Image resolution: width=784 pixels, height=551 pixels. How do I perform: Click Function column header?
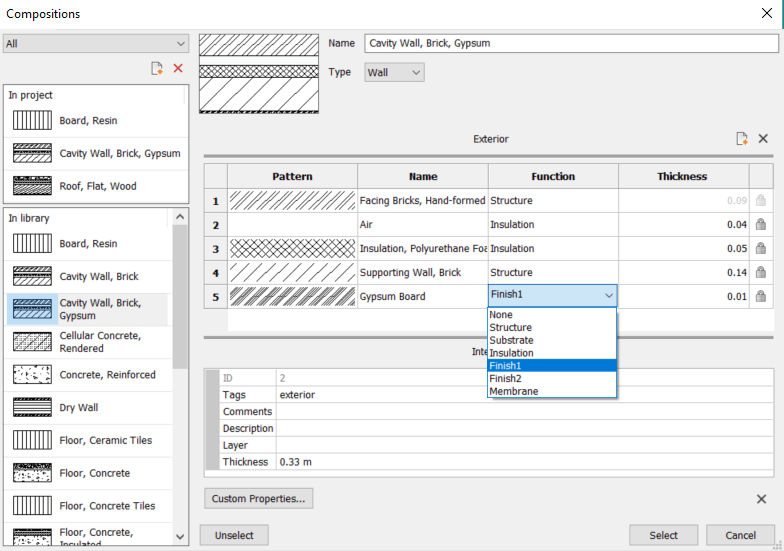[553, 176]
